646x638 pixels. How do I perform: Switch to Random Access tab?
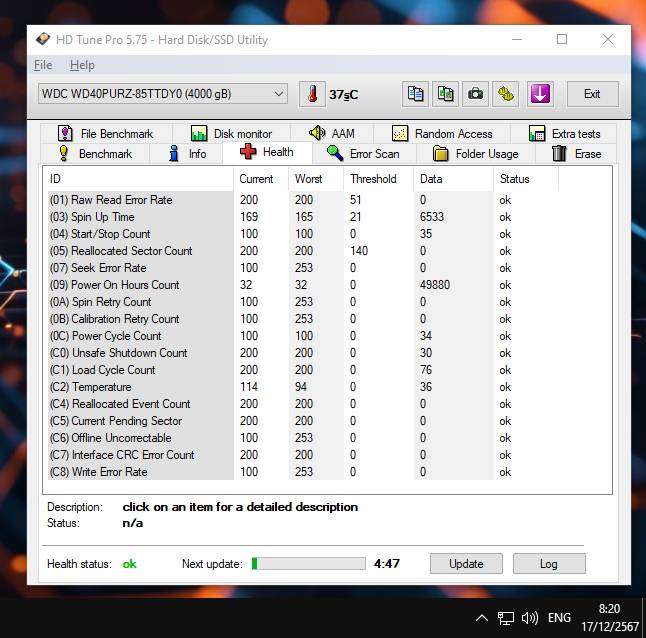442,133
